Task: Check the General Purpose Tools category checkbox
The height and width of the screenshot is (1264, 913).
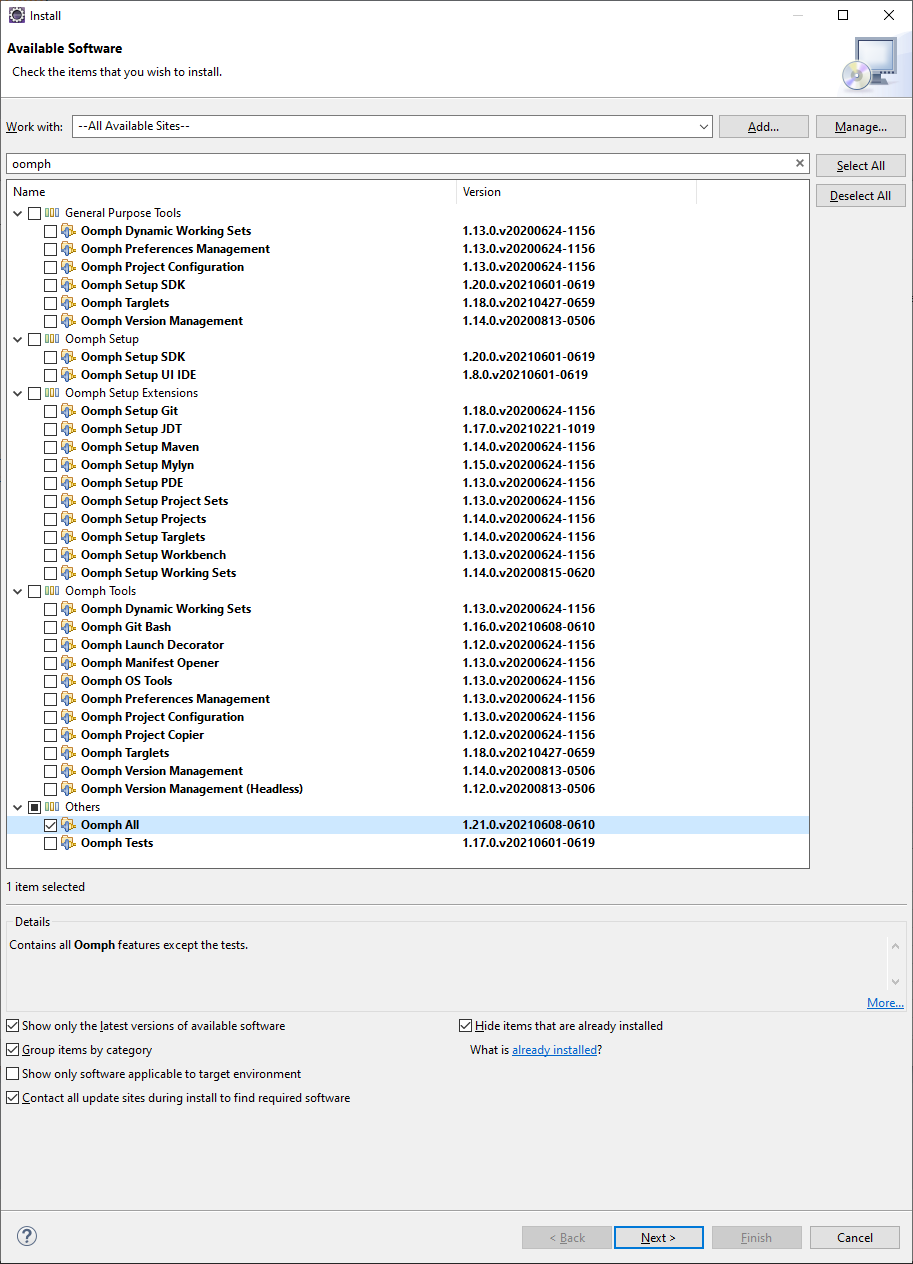Action: [34, 213]
